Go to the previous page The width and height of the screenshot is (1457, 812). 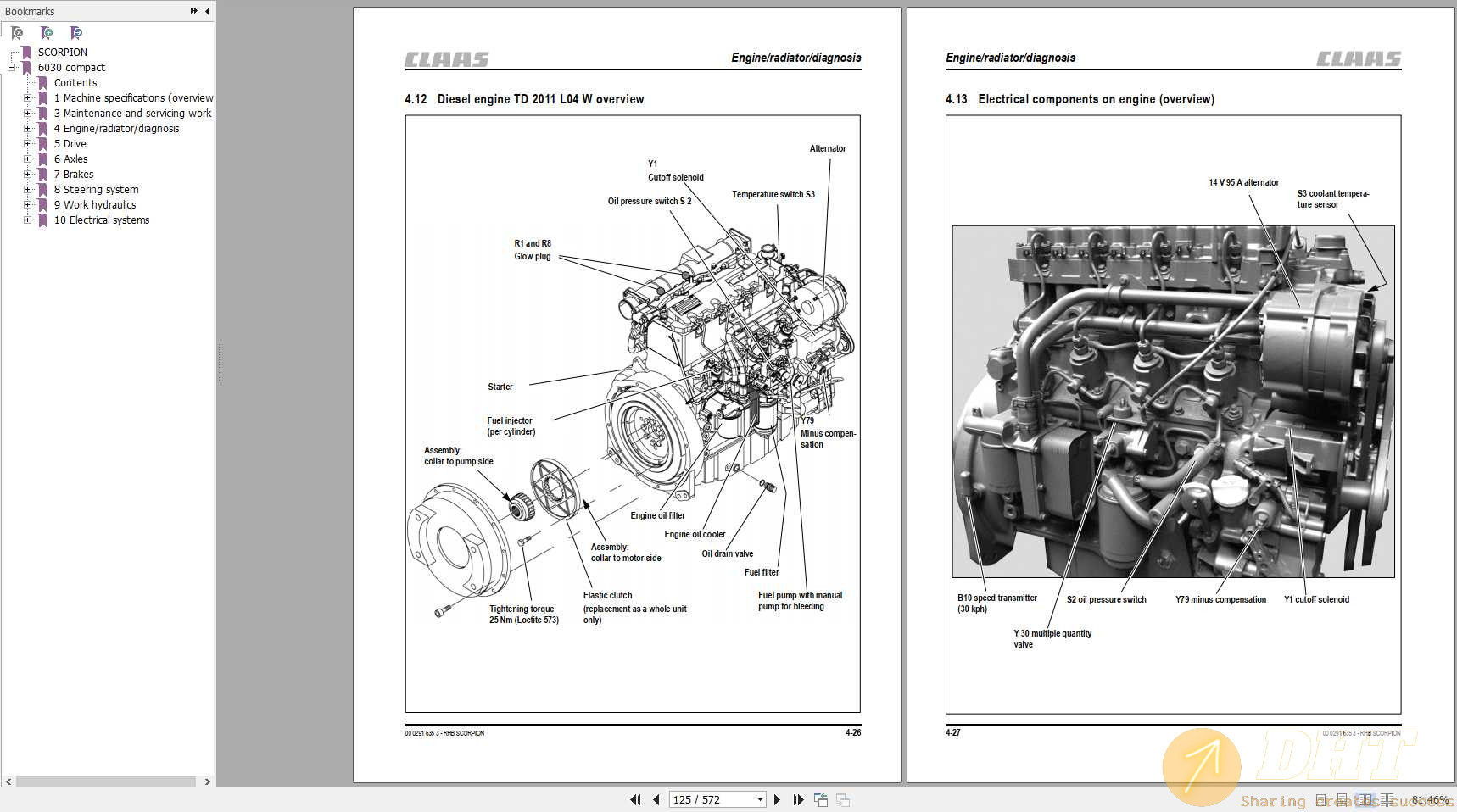point(656,799)
